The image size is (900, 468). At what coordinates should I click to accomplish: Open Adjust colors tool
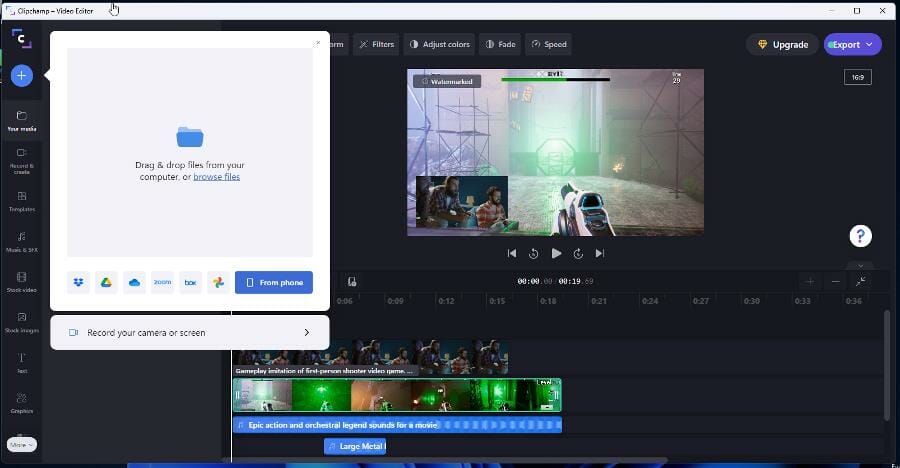pyautogui.click(x=440, y=44)
